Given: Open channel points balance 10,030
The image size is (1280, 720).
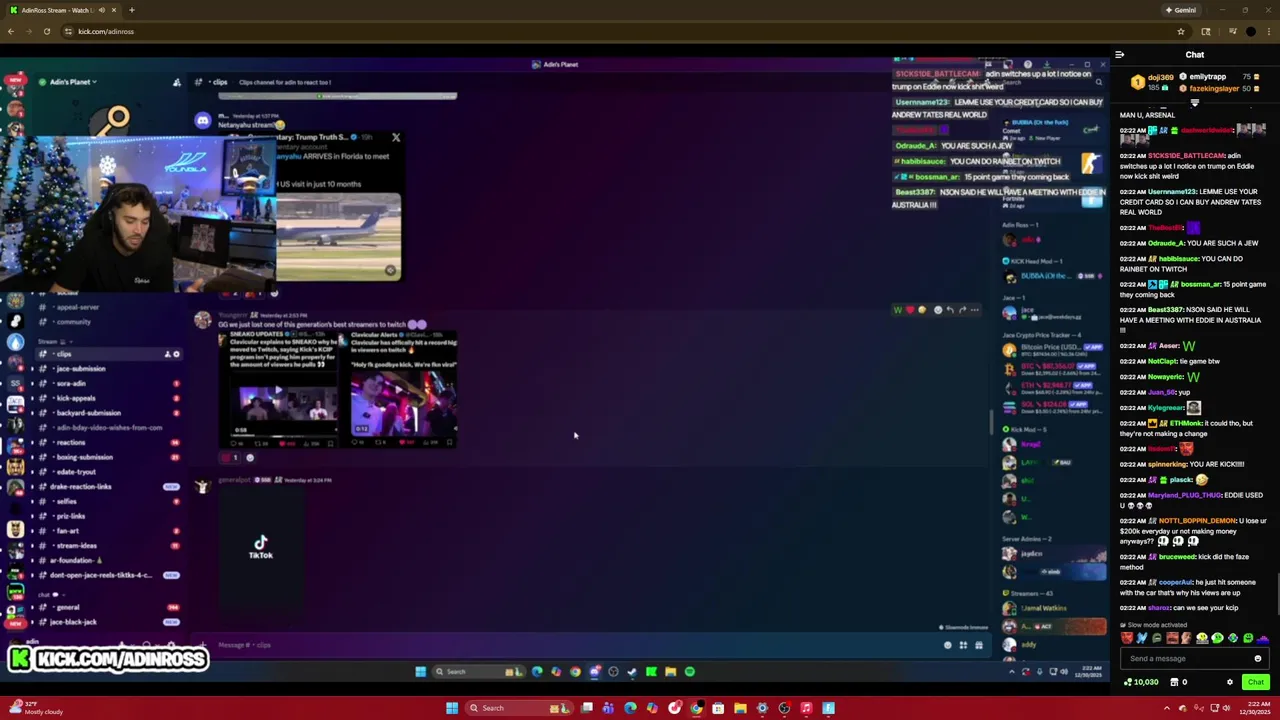Looking at the screenshot, I should (1141, 682).
